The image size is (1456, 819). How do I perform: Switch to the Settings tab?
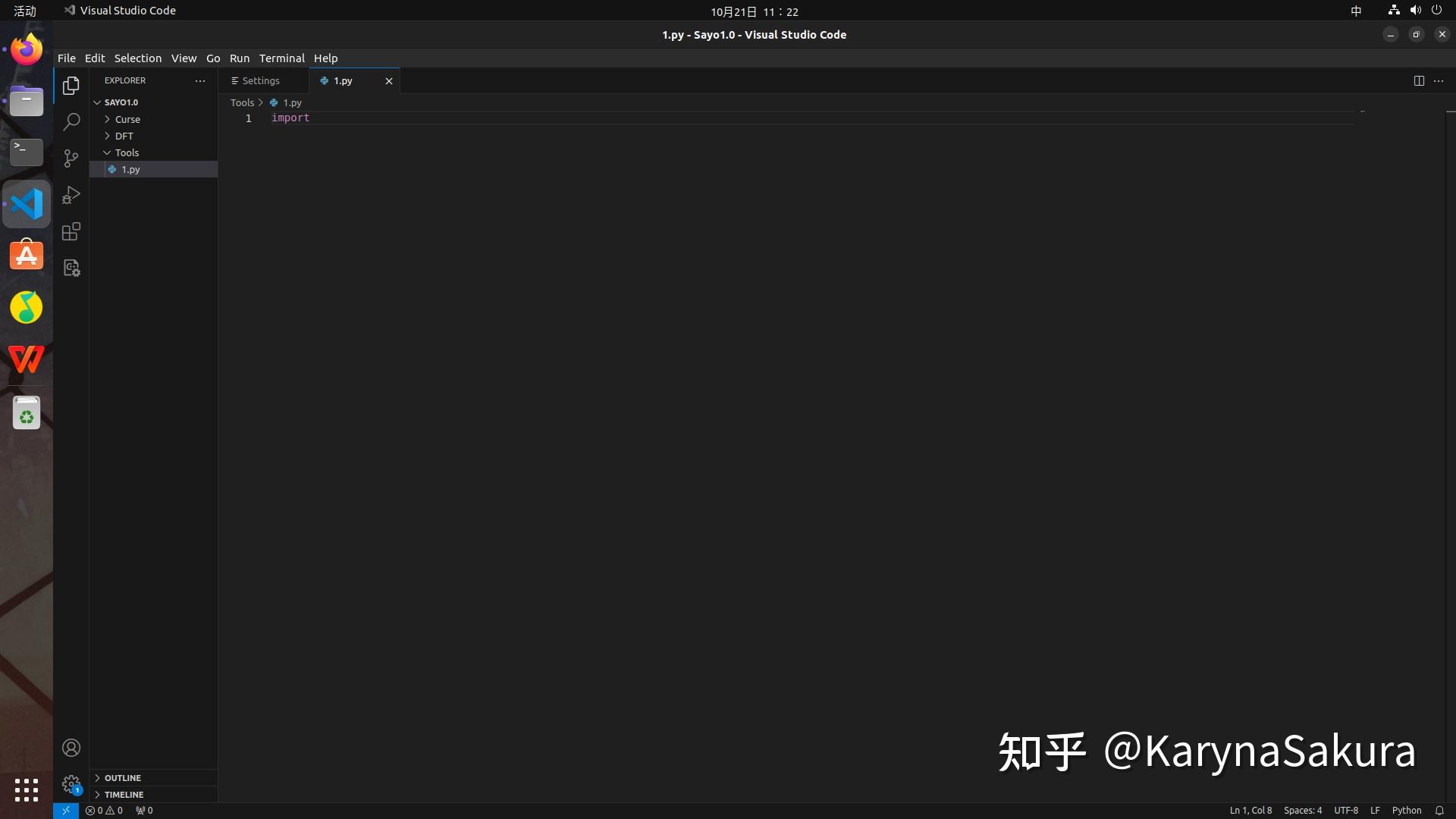(261, 80)
